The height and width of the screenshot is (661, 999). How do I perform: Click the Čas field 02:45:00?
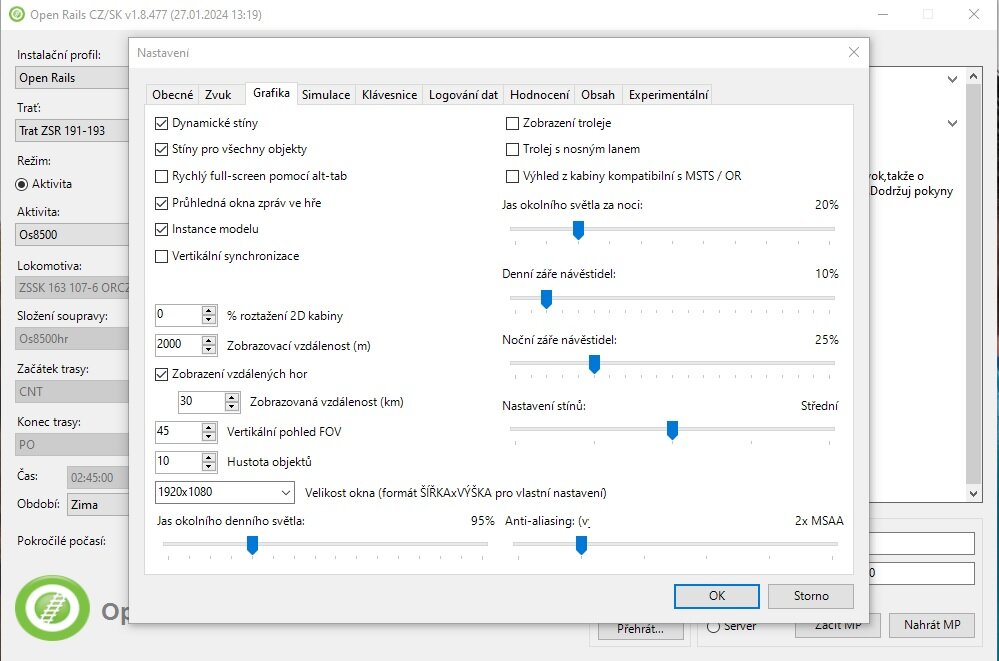(98, 477)
